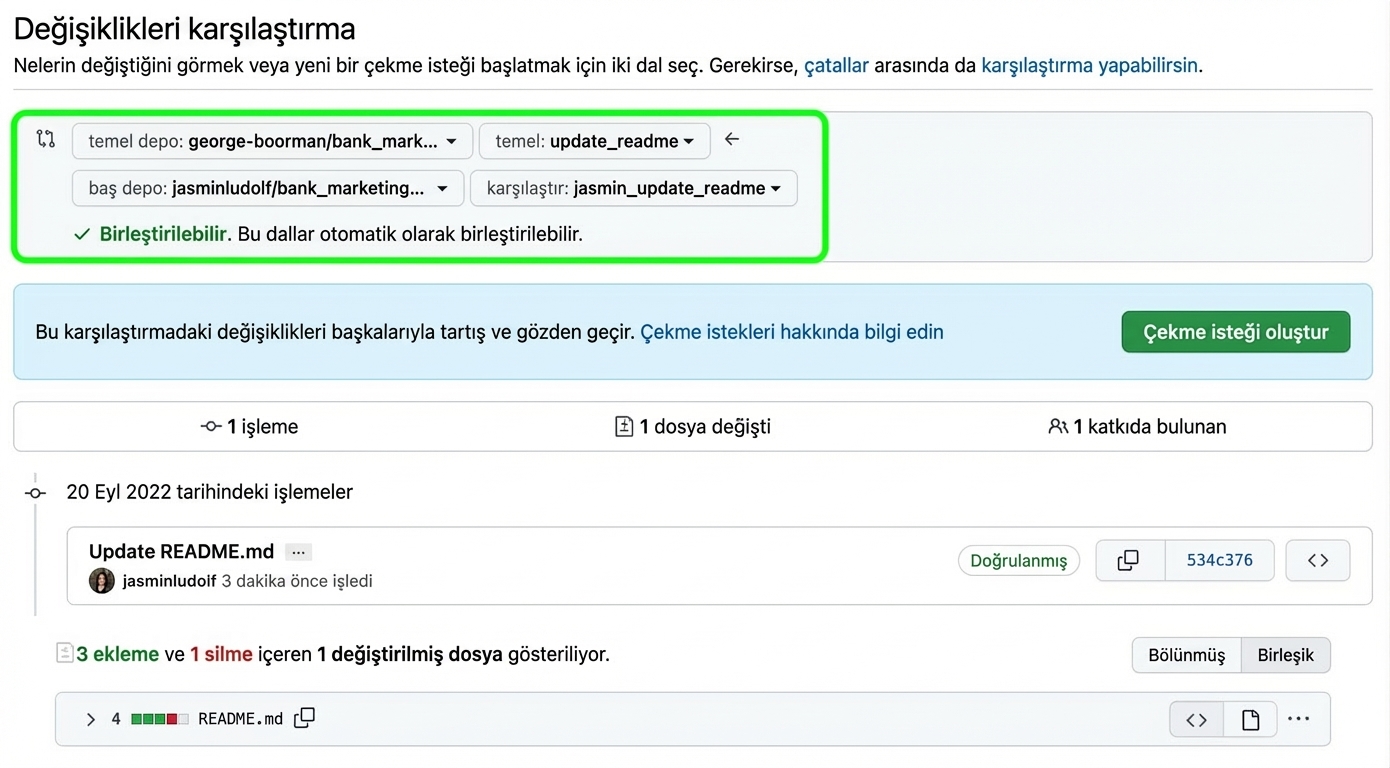1390x768 pixels.
Task: Select the 1 işleme tab
Action: tap(250, 427)
